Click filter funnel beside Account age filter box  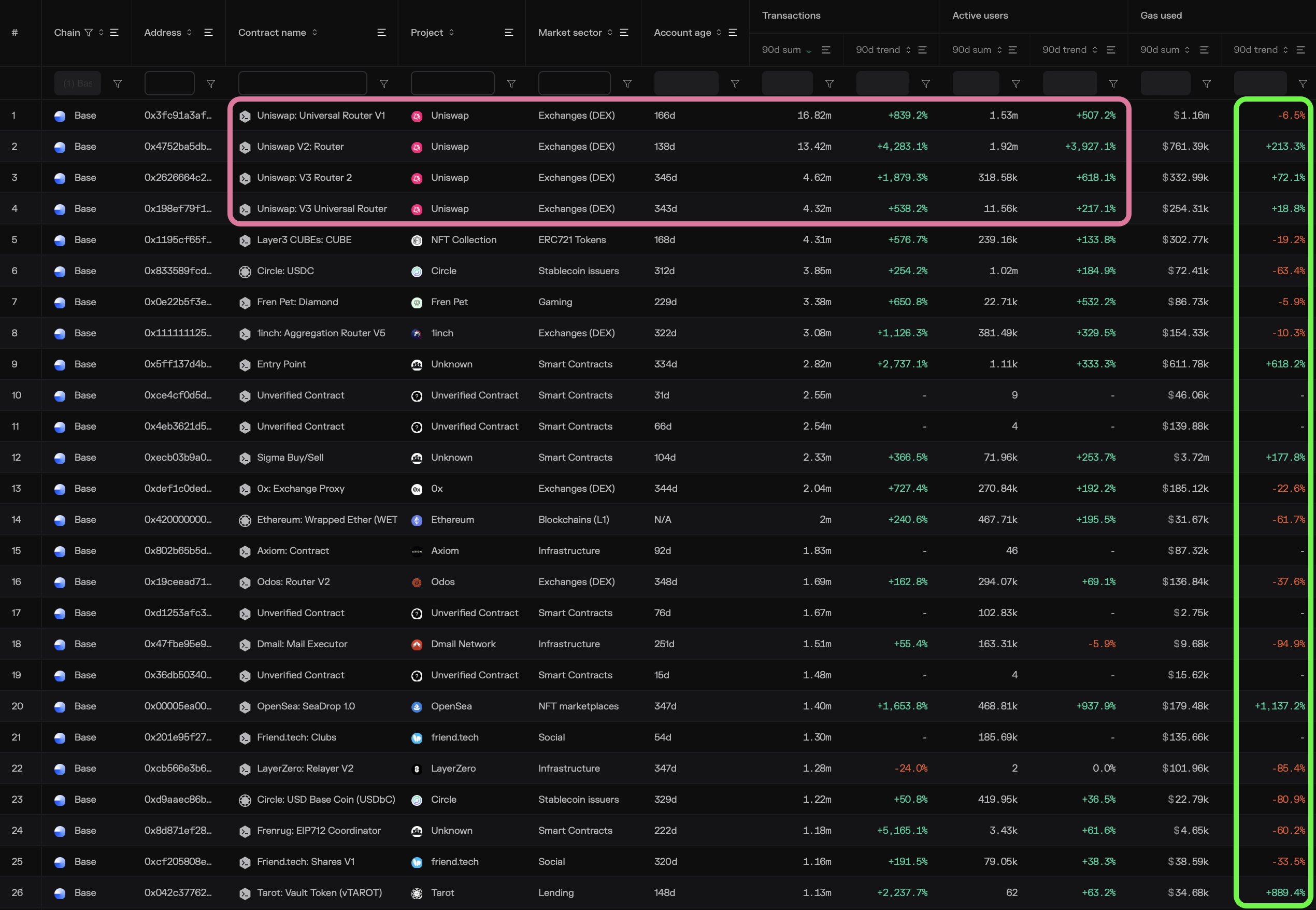pos(735,84)
